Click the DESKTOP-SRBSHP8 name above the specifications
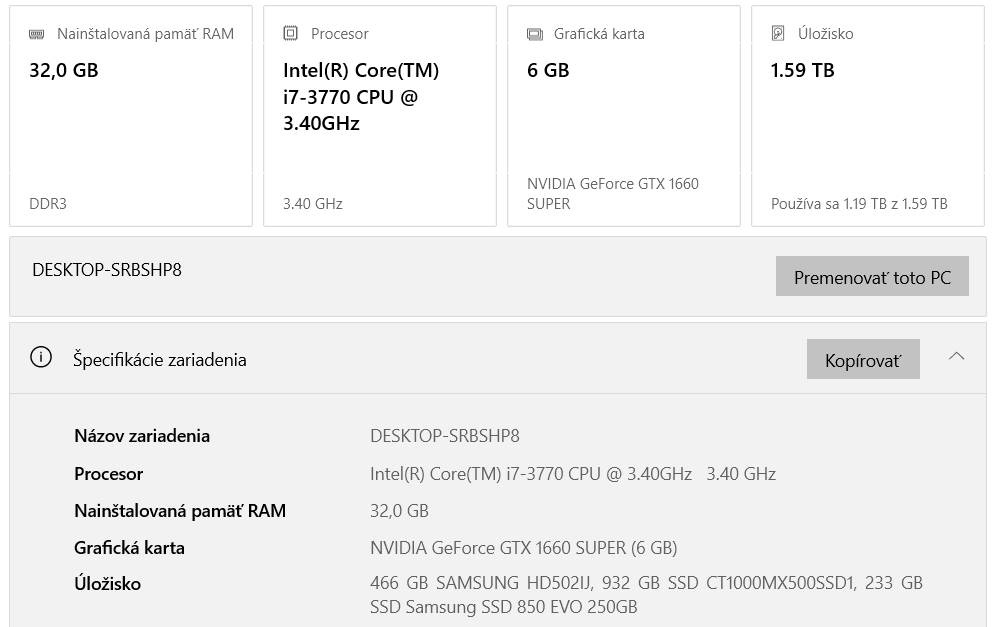 coord(107,270)
